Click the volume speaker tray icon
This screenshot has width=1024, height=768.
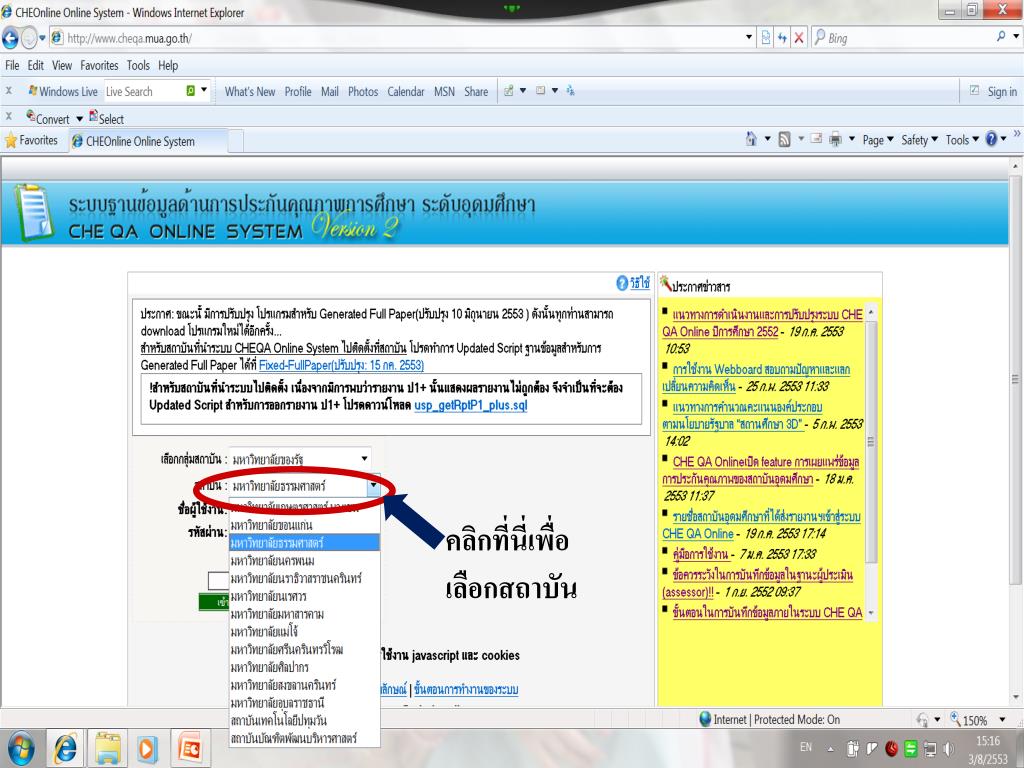948,748
